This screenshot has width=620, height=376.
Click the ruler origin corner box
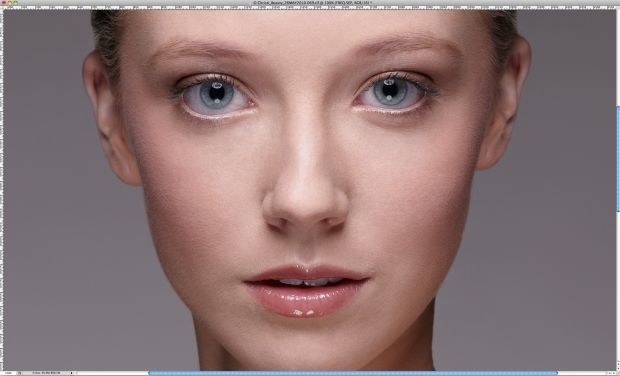2,7
